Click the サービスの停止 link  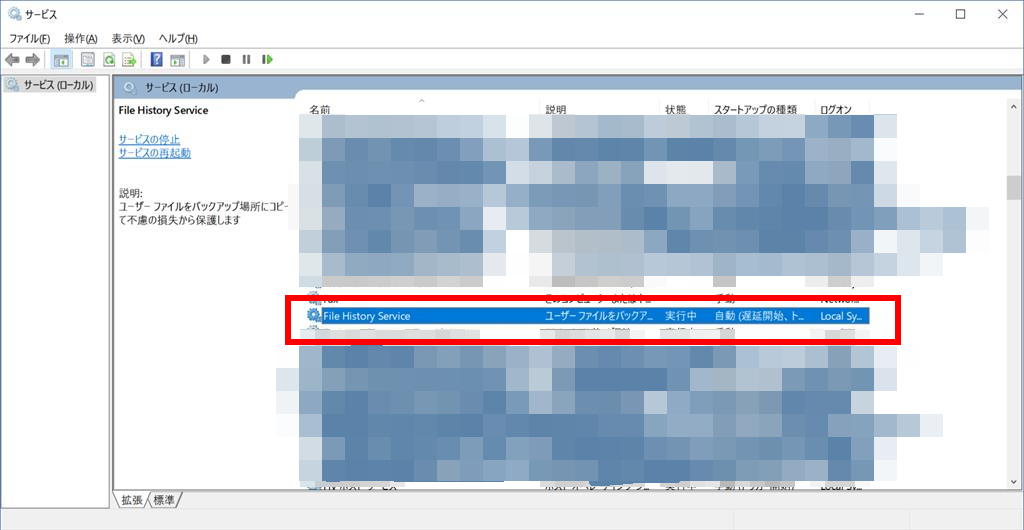point(149,139)
